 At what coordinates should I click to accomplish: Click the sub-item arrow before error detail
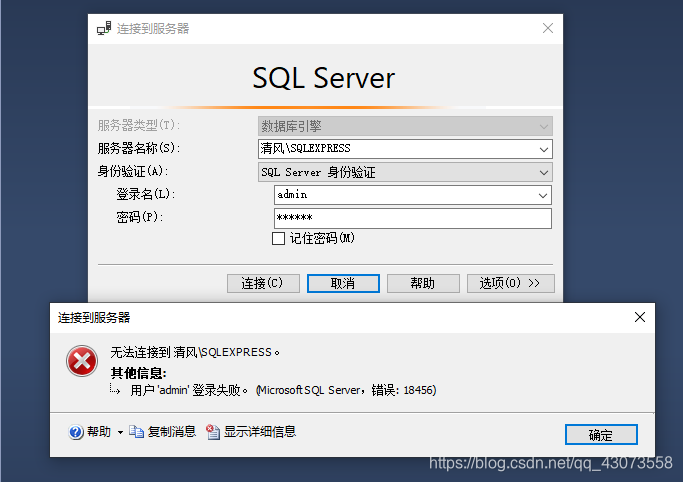[x=115, y=389]
